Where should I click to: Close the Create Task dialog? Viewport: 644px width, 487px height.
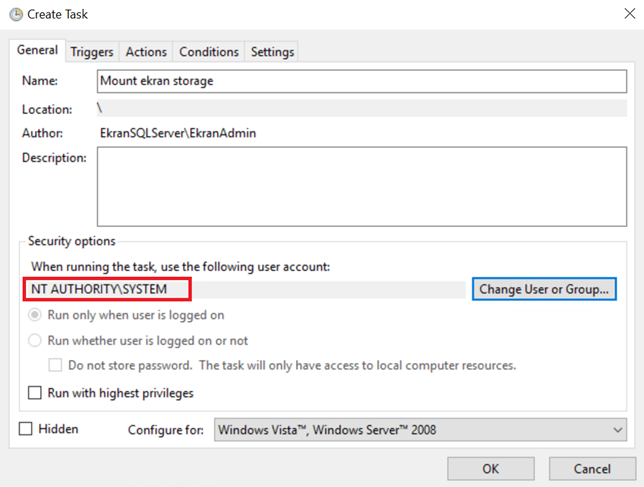point(629,14)
